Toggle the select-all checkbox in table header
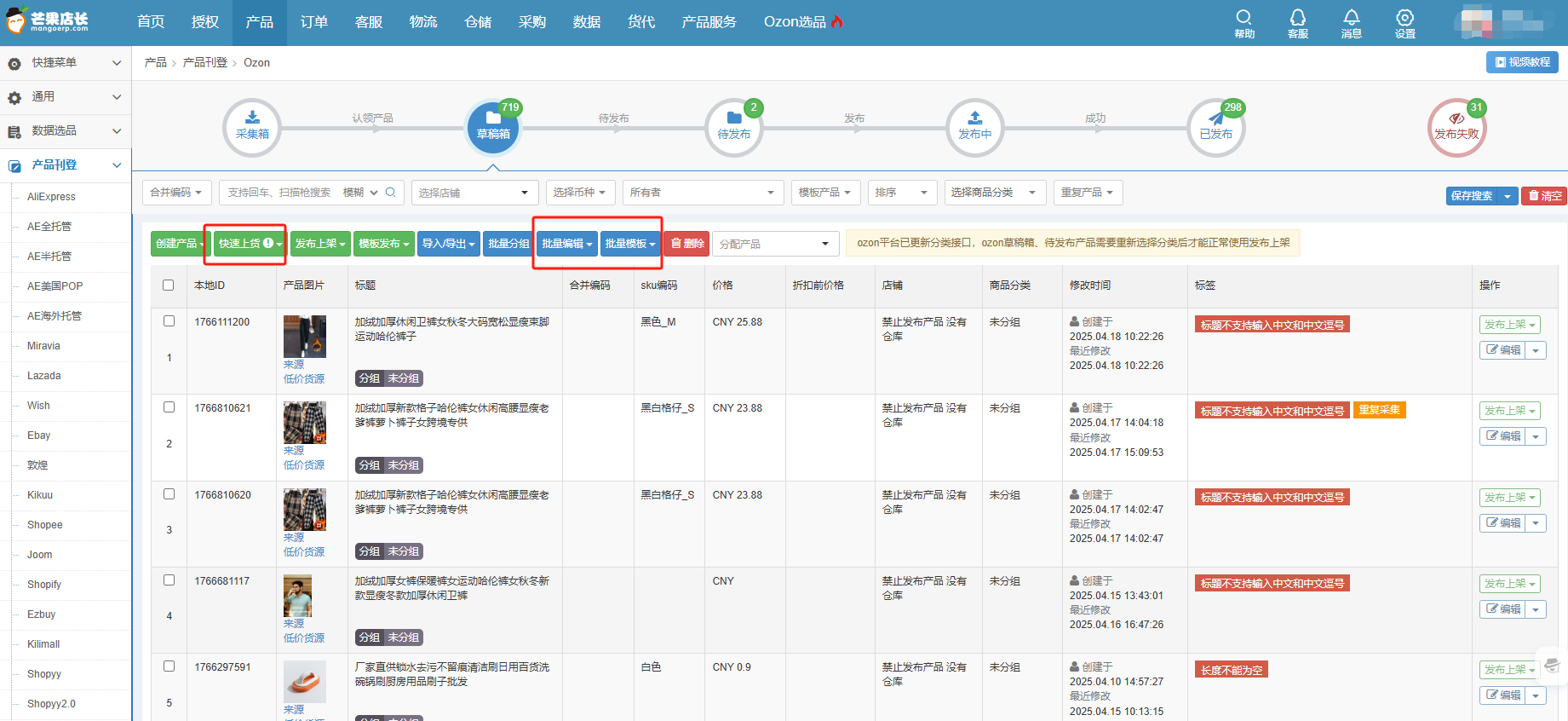Viewport: 1568px width, 721px height. coord(169,286)
